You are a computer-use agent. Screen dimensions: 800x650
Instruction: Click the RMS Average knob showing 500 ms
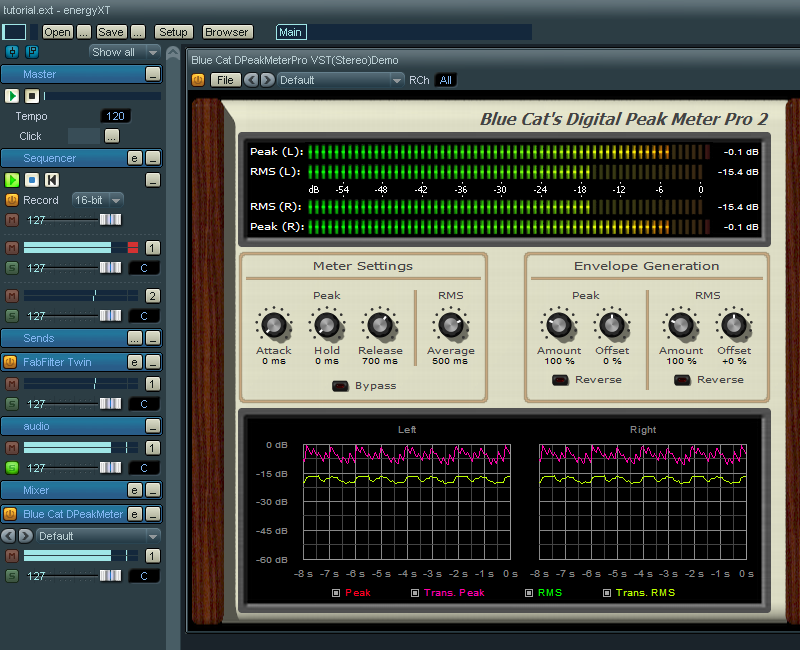(x=451, y=325)
